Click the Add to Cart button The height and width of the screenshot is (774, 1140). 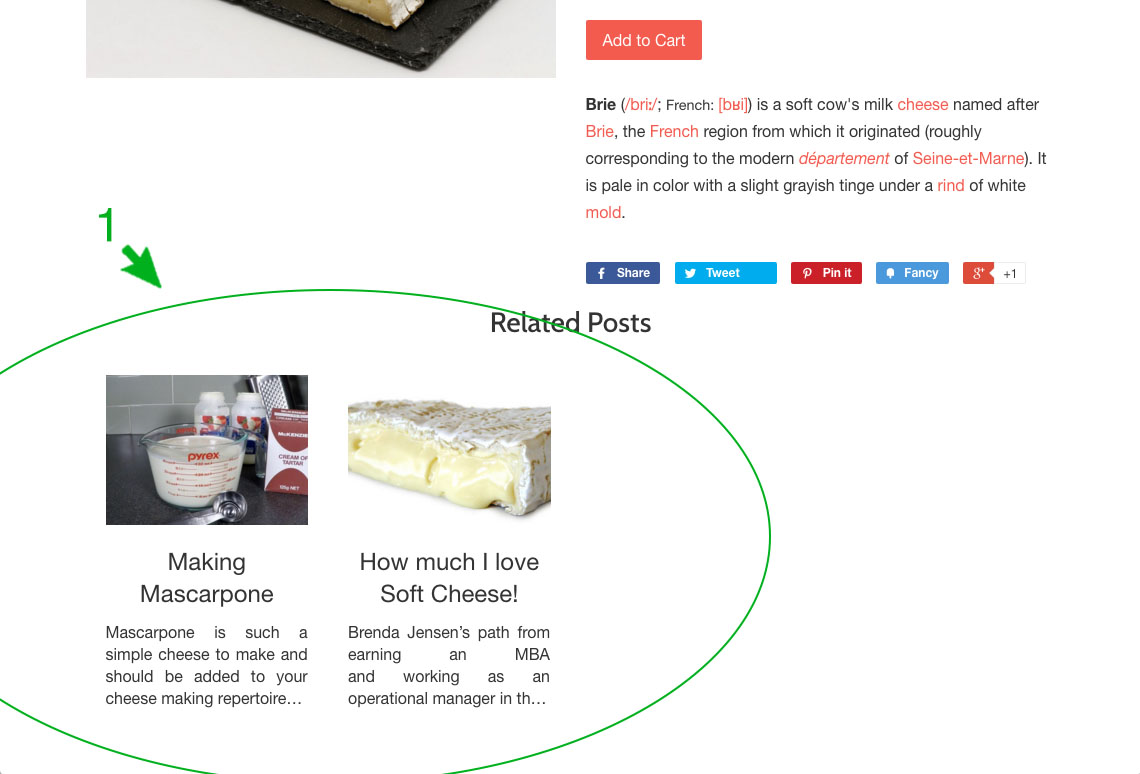pyautogui.click(x=643, y=40)
